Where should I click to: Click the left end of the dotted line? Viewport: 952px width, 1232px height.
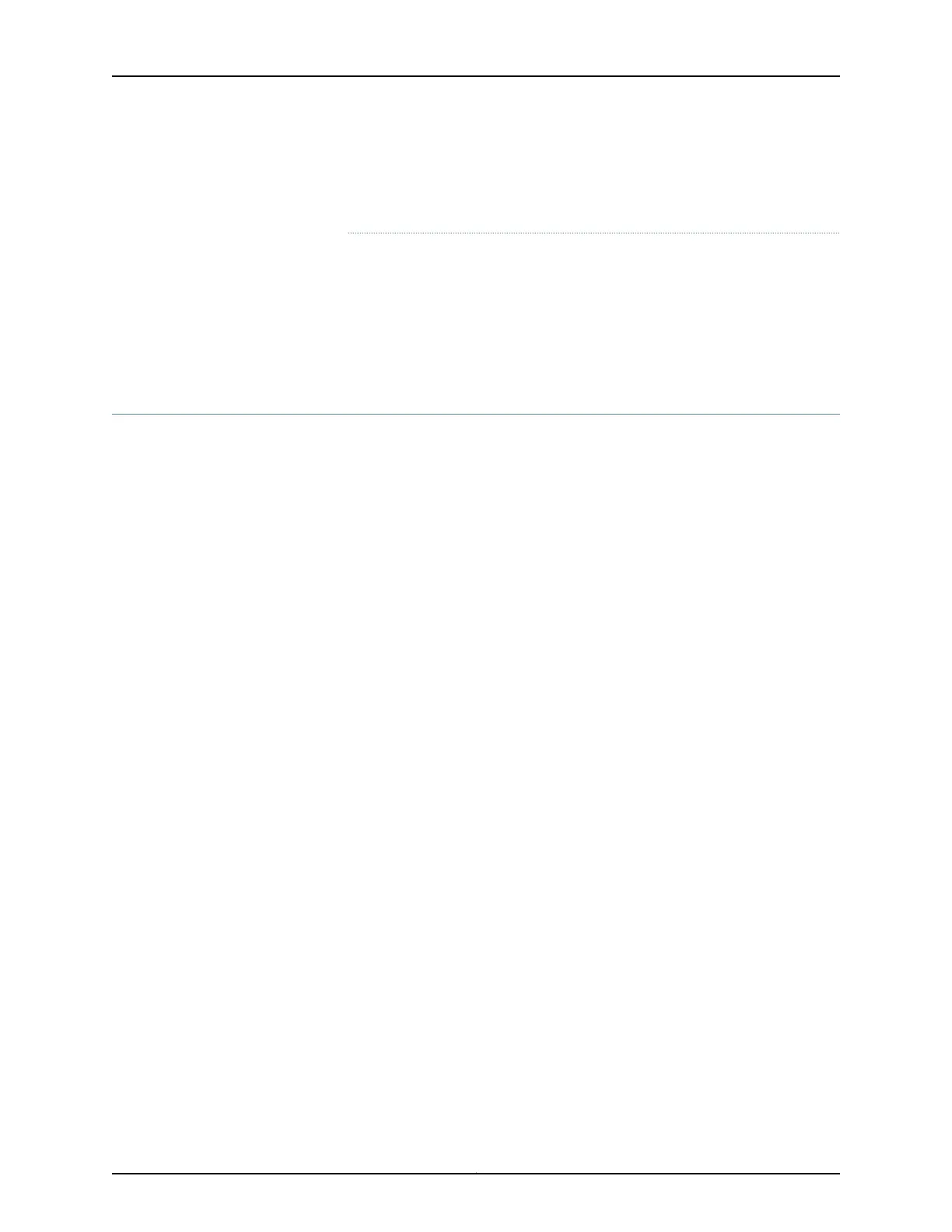click(350, 233)
